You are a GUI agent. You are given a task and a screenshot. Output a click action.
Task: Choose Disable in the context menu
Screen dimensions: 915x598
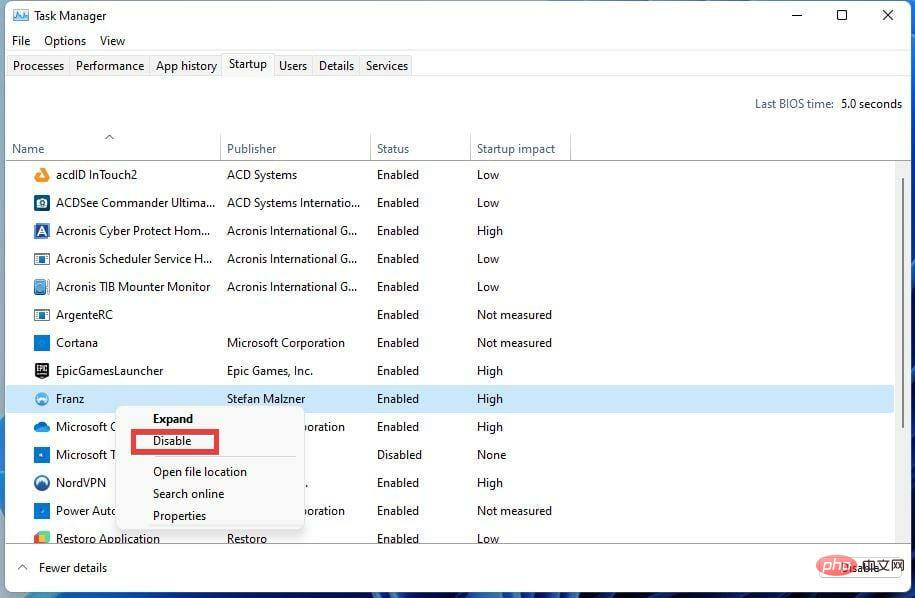[174, 441]
